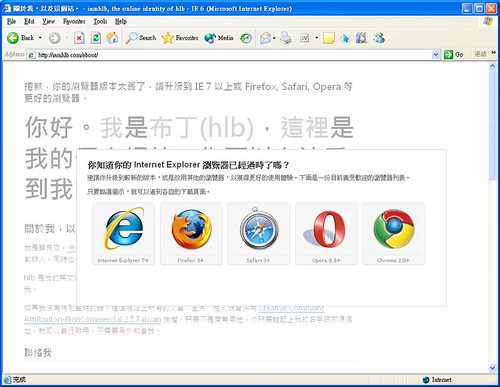Click the Mail envelope icon
This screenshot has height=387, width=500.
(266, 38)
